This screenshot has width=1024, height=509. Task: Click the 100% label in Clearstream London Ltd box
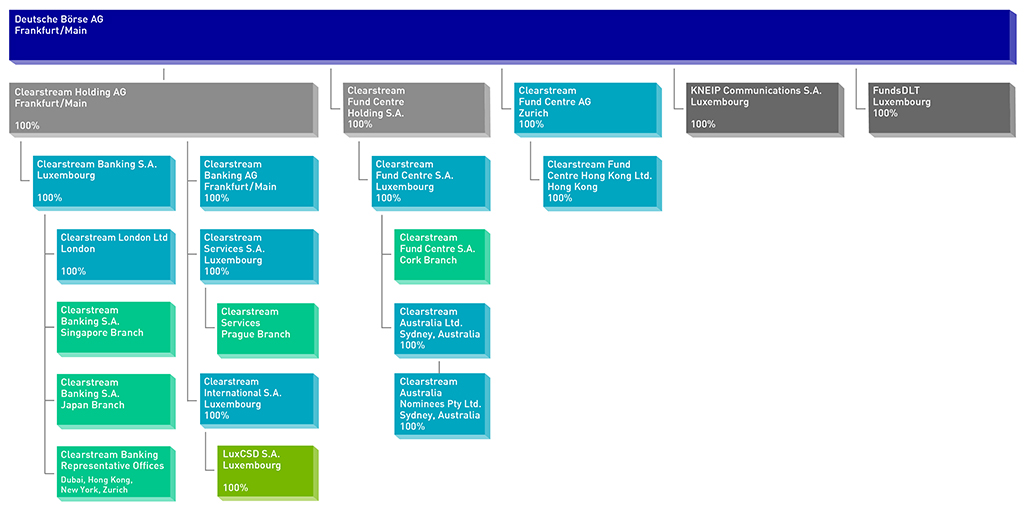73,271
